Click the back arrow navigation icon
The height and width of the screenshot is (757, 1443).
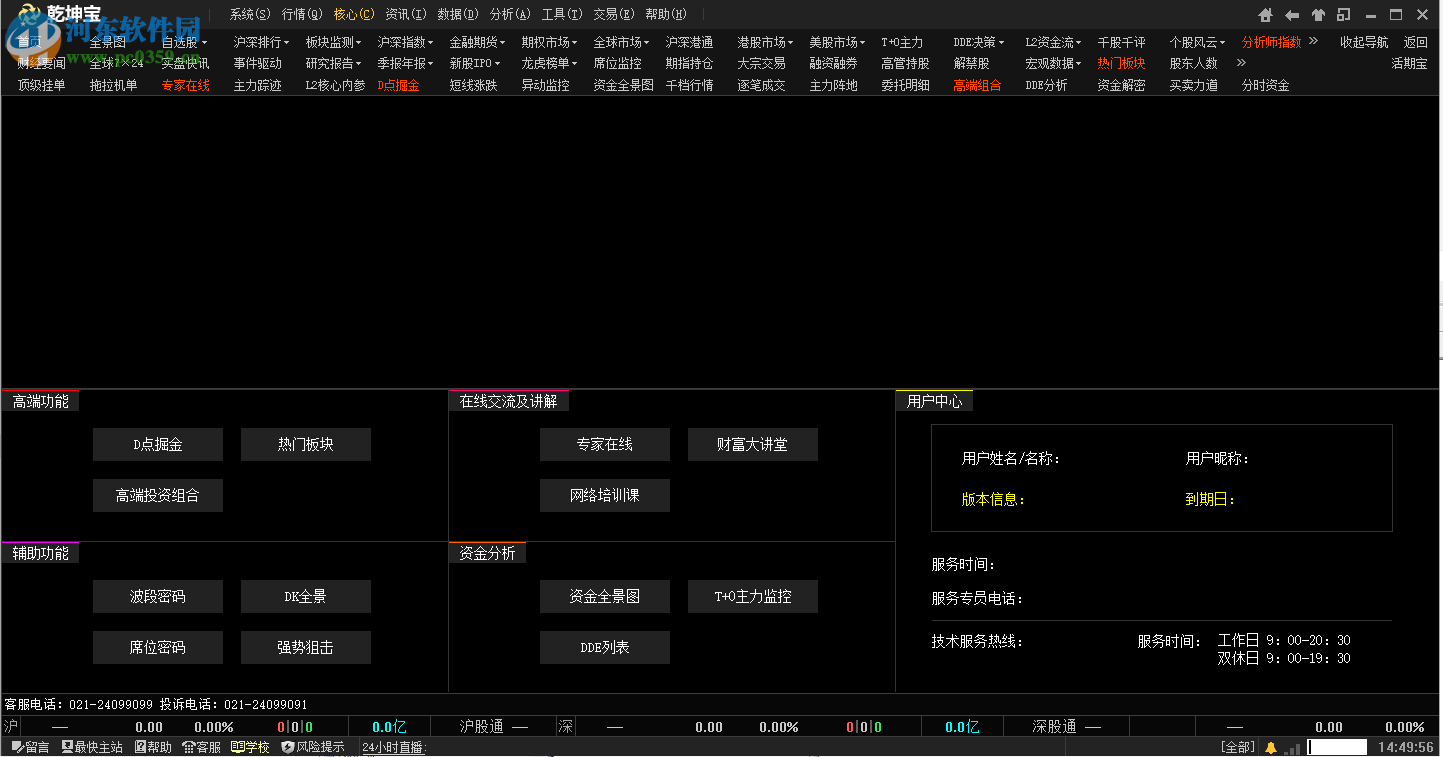[1291, 15]
